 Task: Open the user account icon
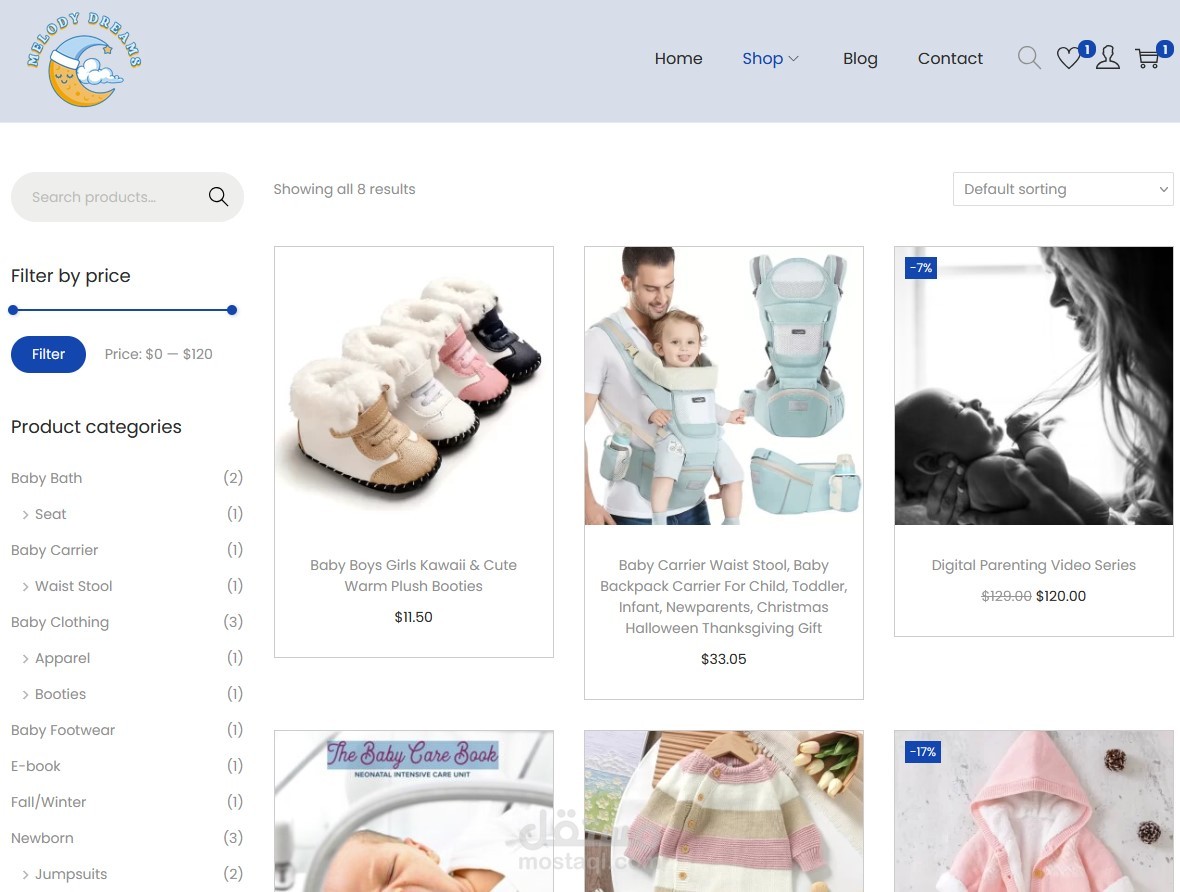pyautogui.click(x=1107, y=58)
